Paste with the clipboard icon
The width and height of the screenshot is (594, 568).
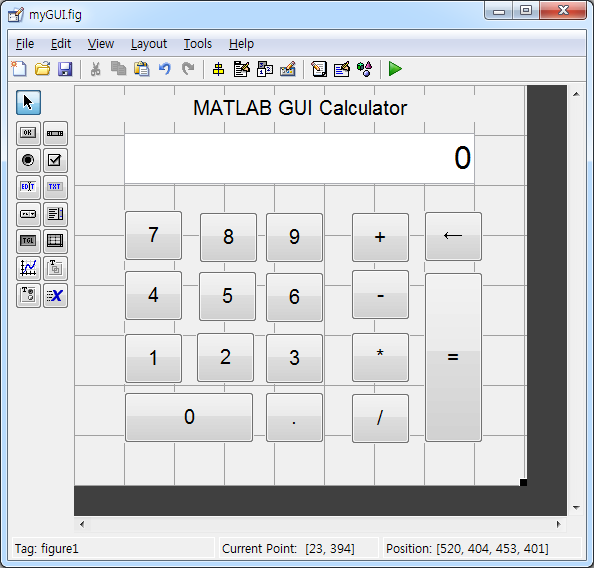coord(142,69)
